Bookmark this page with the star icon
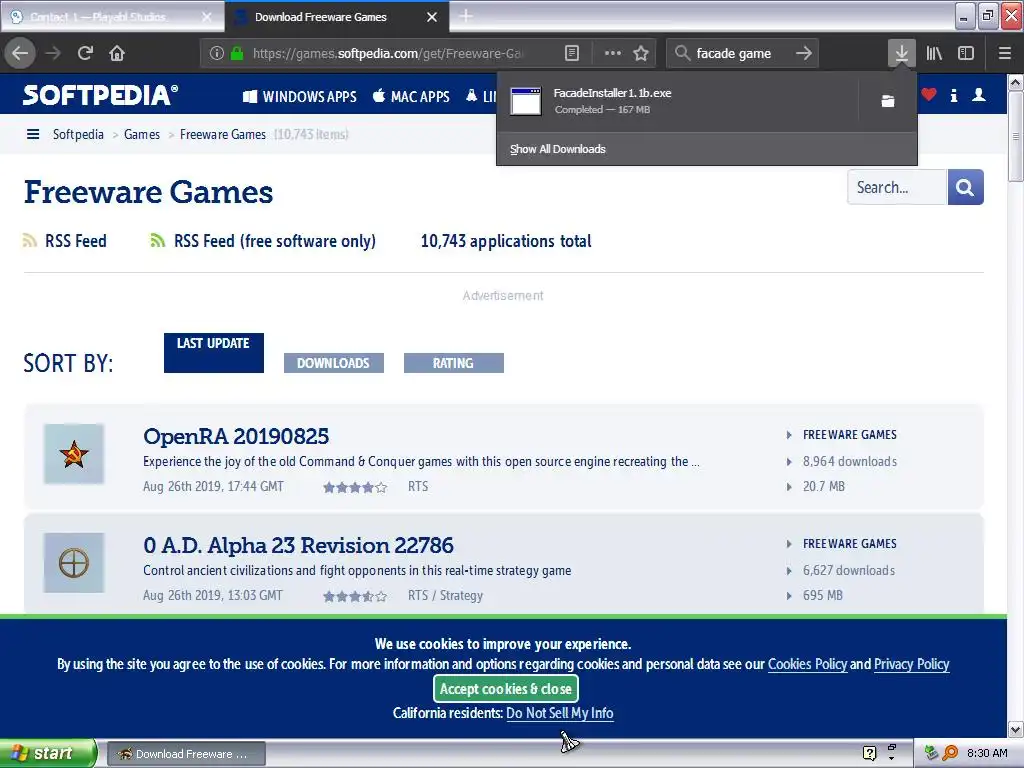 (x=641, y=53)
